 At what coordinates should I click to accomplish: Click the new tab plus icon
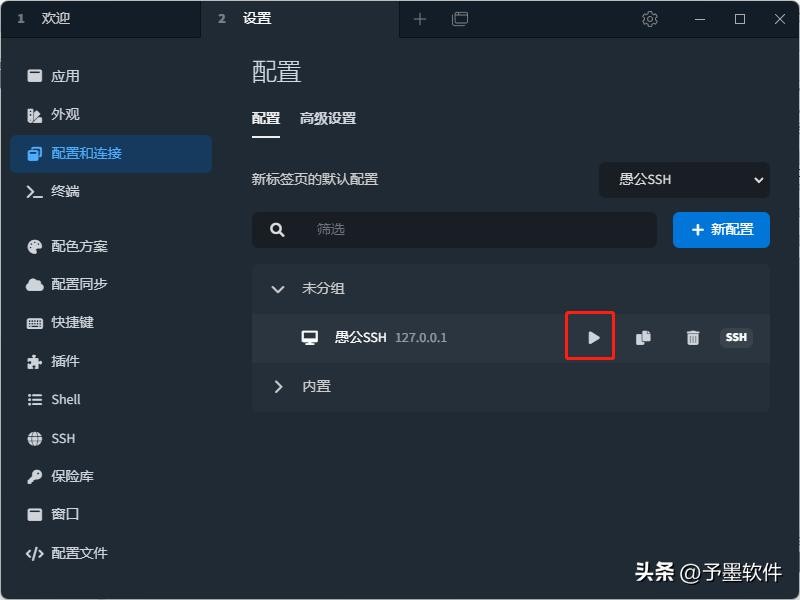coord(420,19)
